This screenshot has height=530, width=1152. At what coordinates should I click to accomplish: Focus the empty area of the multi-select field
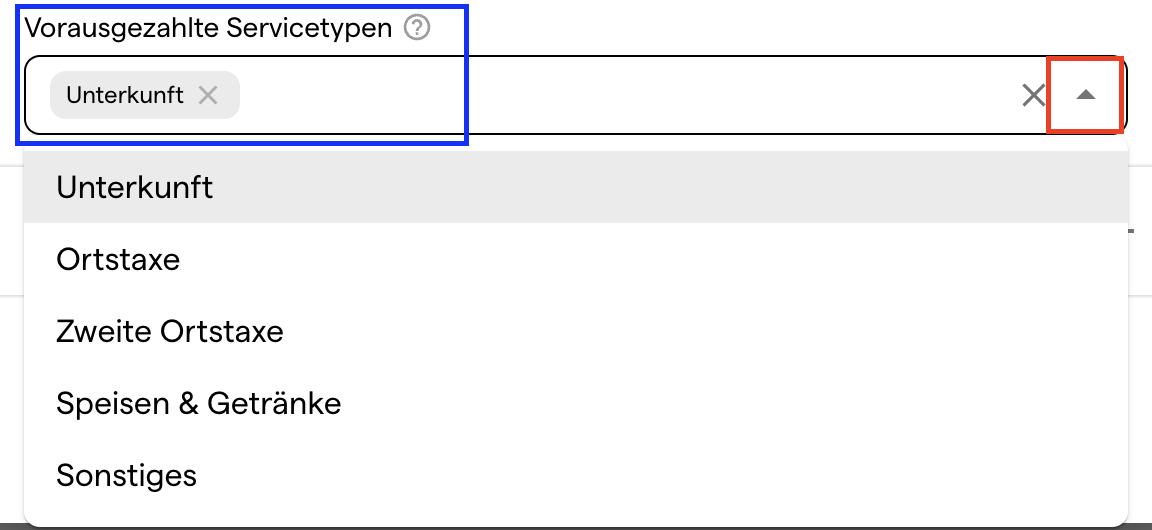tap(628, 95)
